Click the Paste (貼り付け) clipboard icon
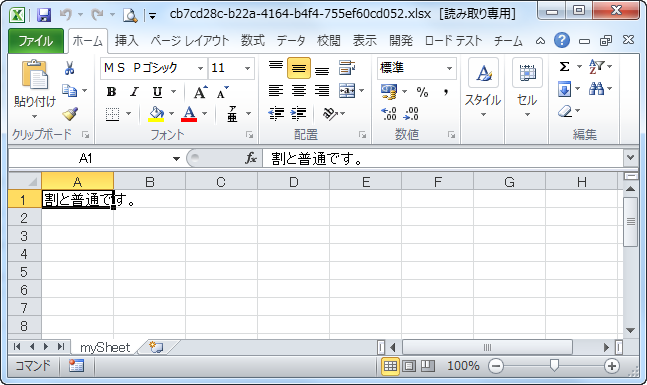Screen dimensions: 647x385 click(x=35, y=74)
